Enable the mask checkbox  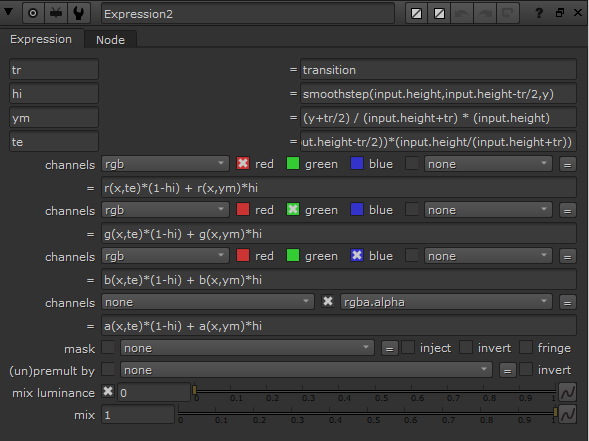[108, 347]
